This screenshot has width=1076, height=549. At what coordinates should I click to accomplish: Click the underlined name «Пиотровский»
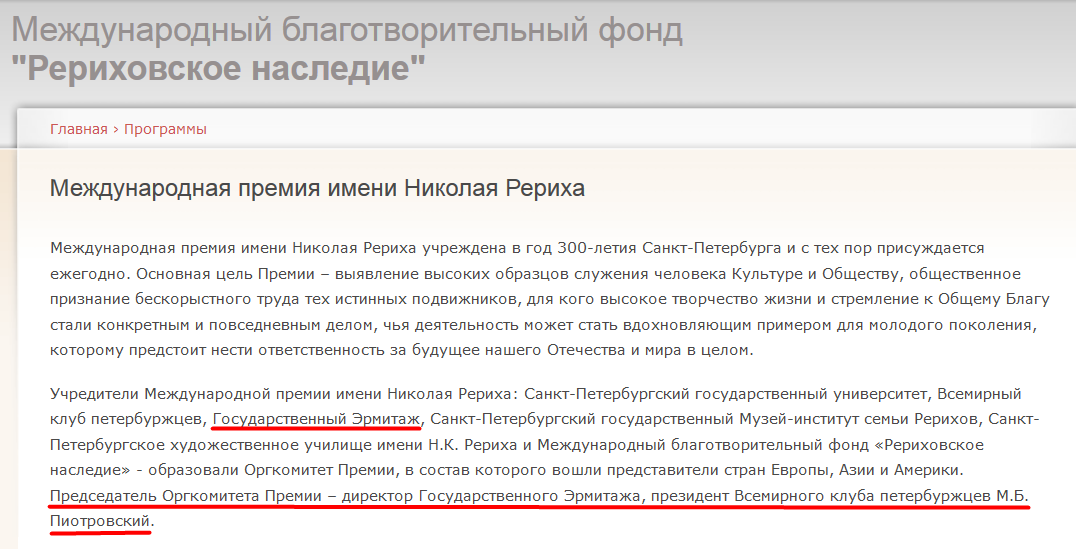tap(100, 522)
